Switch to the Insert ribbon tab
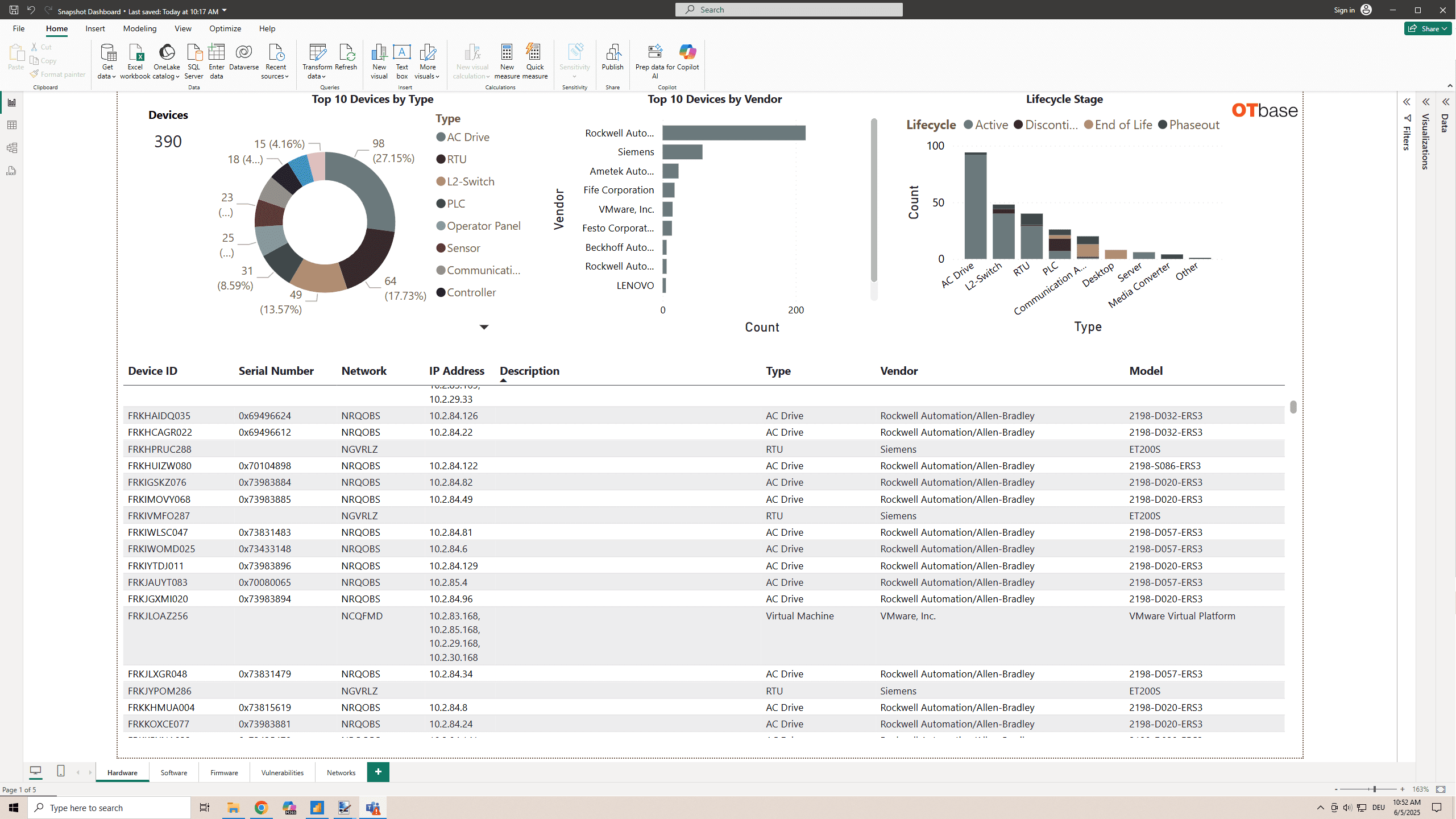1456x819 pixels. (x=95, y=28)
